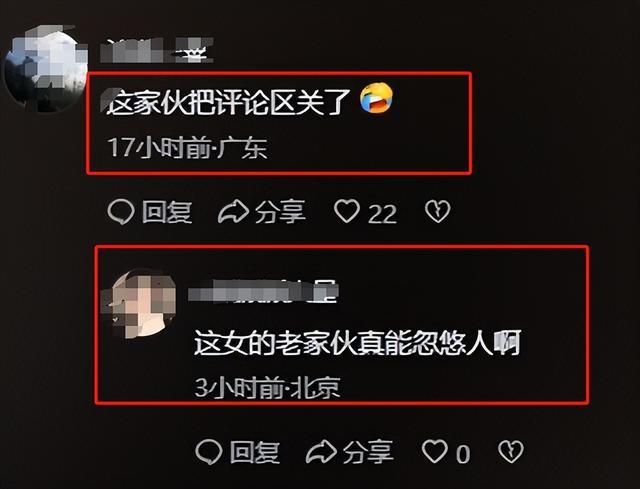Click the reply bubble icon under first comment

[x=121, y=212]
